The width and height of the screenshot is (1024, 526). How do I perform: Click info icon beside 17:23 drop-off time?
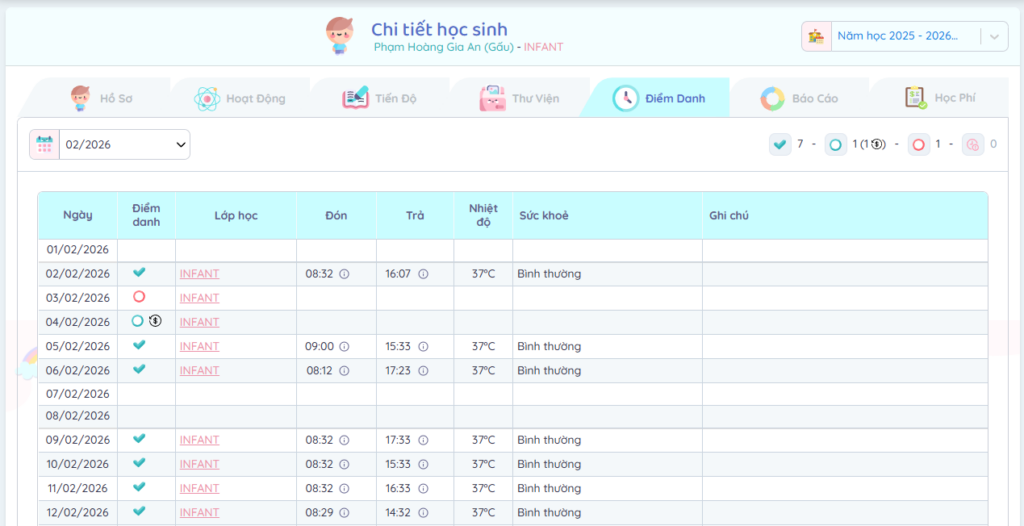tap(423, 371)
